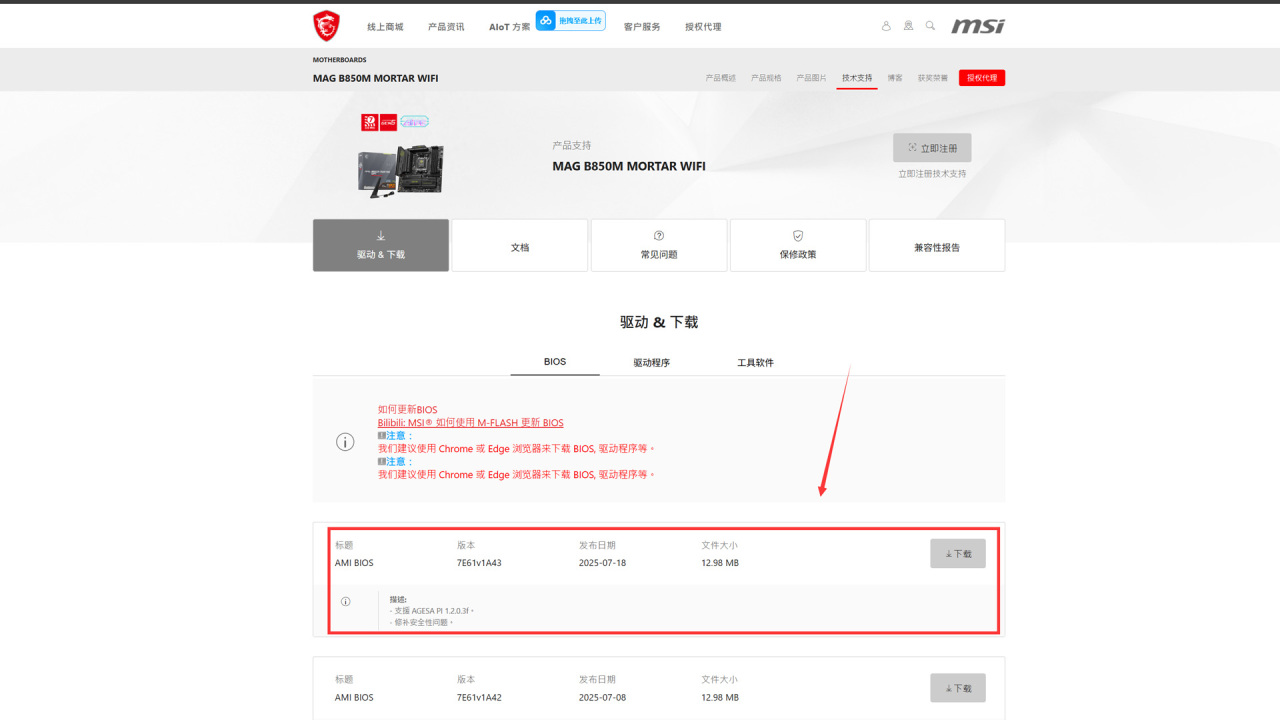Open the 如何更新BIOS link
Viewport: 1280px width, 720px height.
click(407, 410)
